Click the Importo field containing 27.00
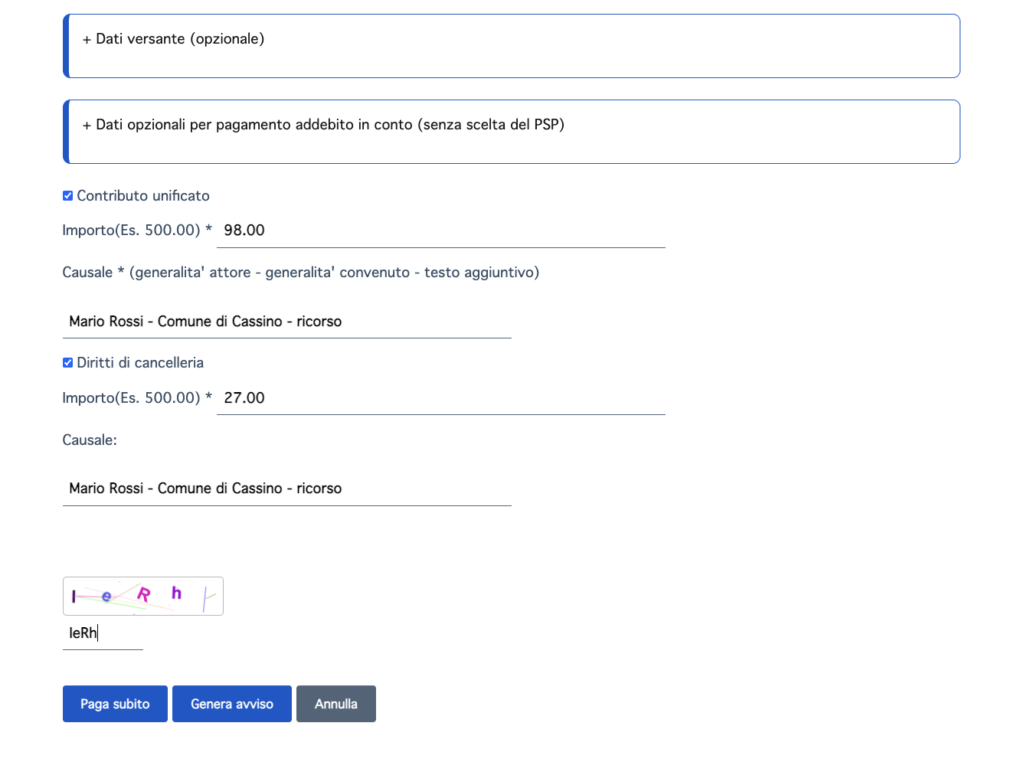Image resolution: width=1024 pixels, height=765 pixels. pyautogui.click(x=440, y=397)
